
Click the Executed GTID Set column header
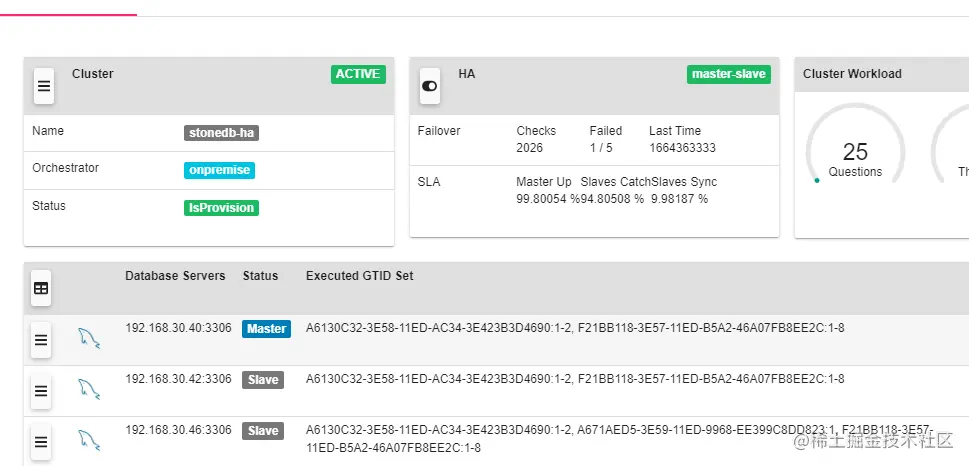click(360, 276)
